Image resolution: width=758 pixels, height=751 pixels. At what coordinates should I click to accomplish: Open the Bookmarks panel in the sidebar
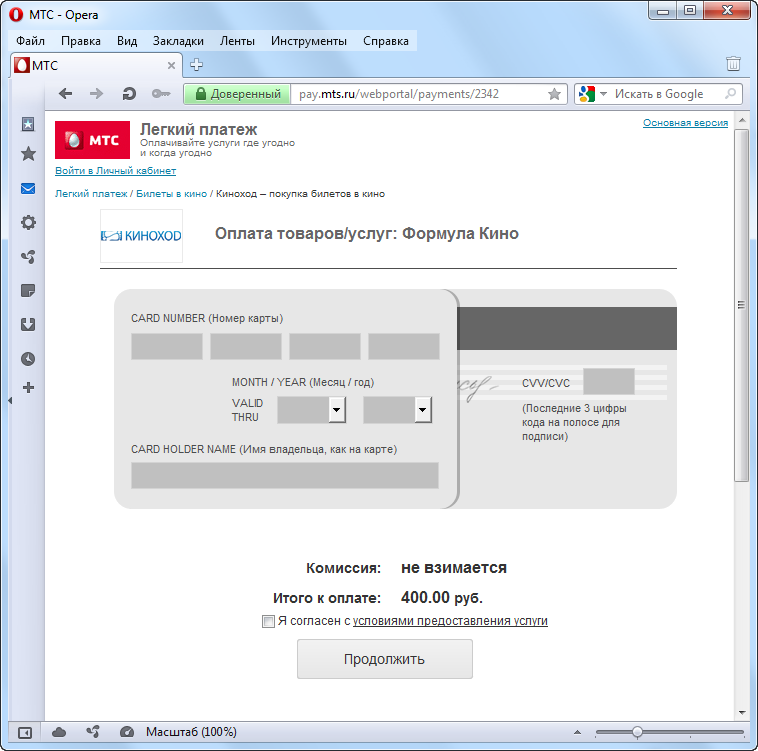coord(28,154)
